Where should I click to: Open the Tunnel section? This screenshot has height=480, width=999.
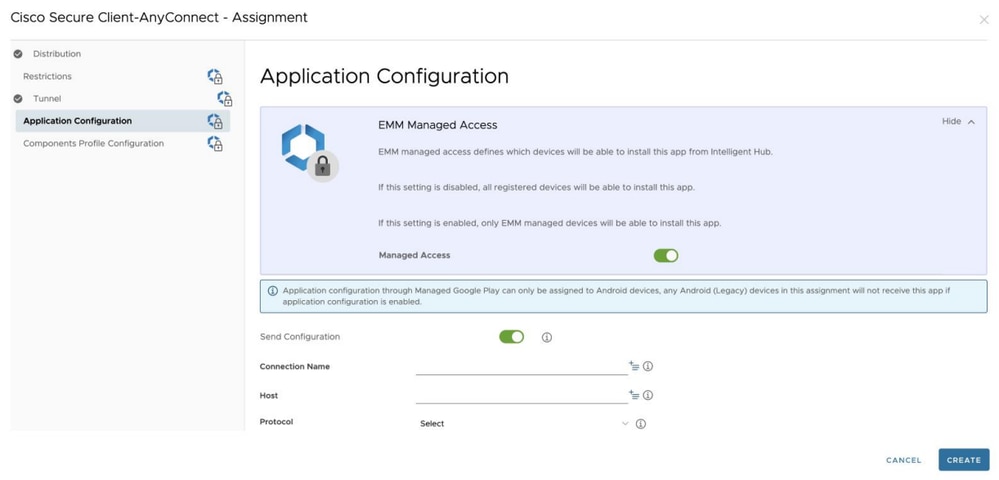pos(47,99)
